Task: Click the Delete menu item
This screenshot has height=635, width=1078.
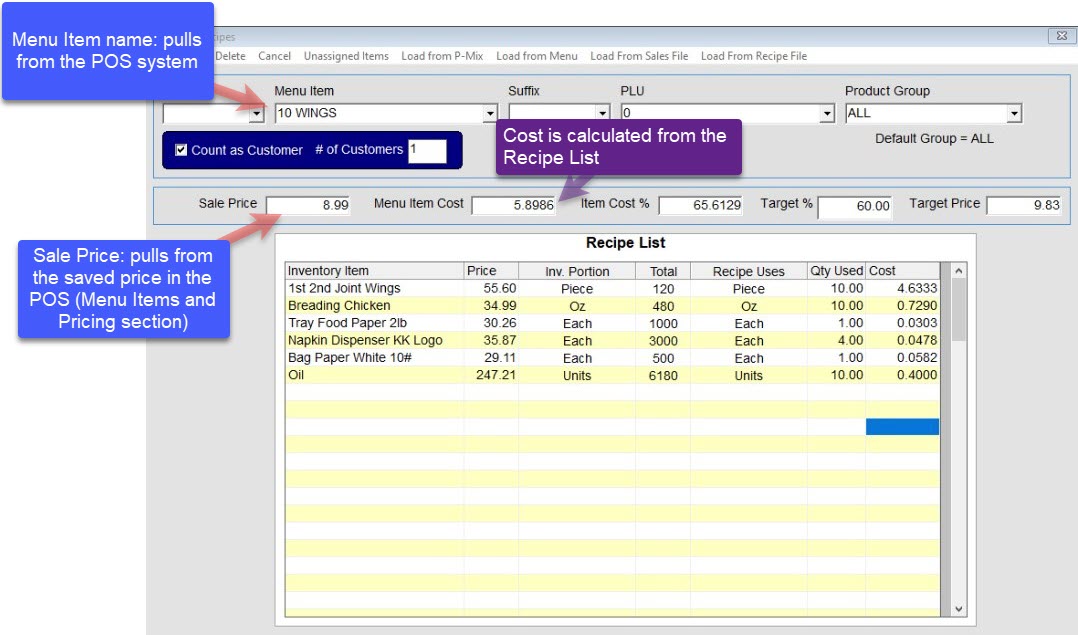Action: 230,56
